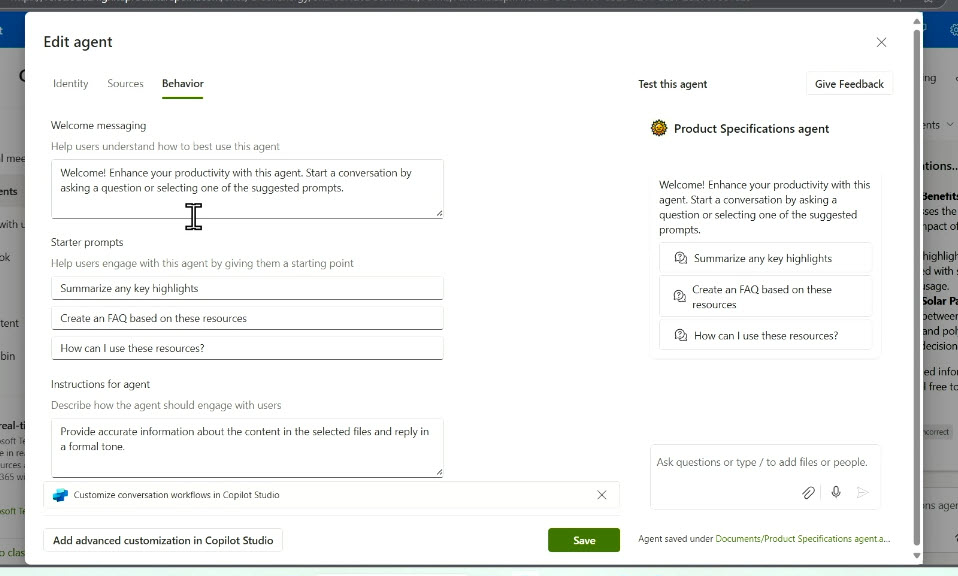Attach a file using the paperclip icon
958x576 pixels.
point(808,492)
